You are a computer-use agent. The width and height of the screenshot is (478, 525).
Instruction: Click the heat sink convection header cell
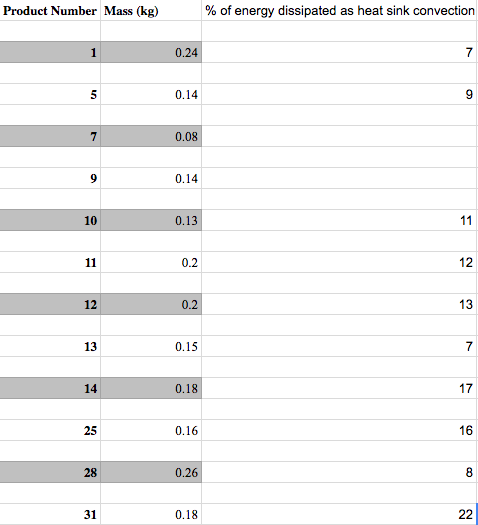[339, 10]
